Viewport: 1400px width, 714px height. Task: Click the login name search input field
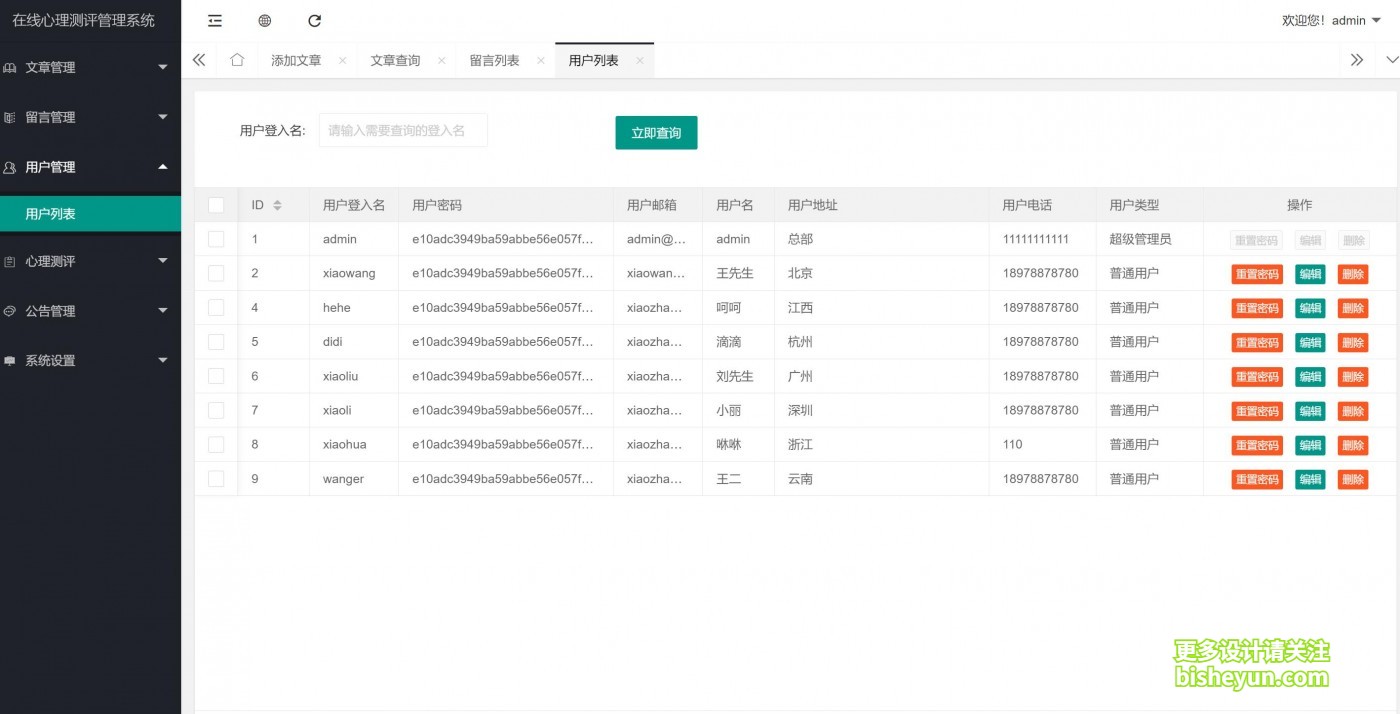pos(403,129)
